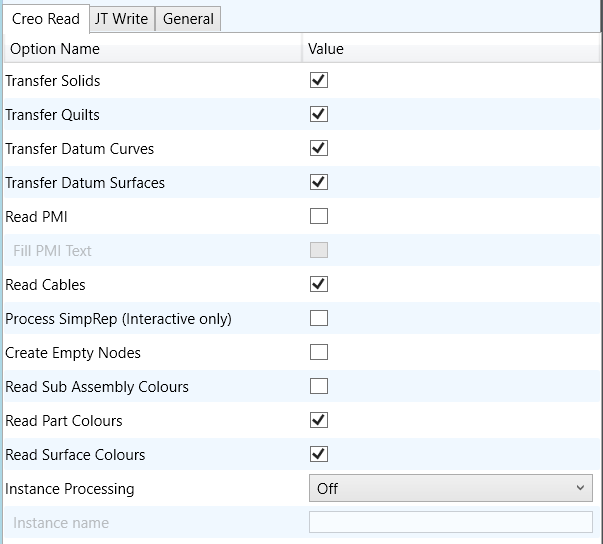The width and height of the screenshot is (603, 544).
Task: Click the Value column header
Action: tap(451, 49)
